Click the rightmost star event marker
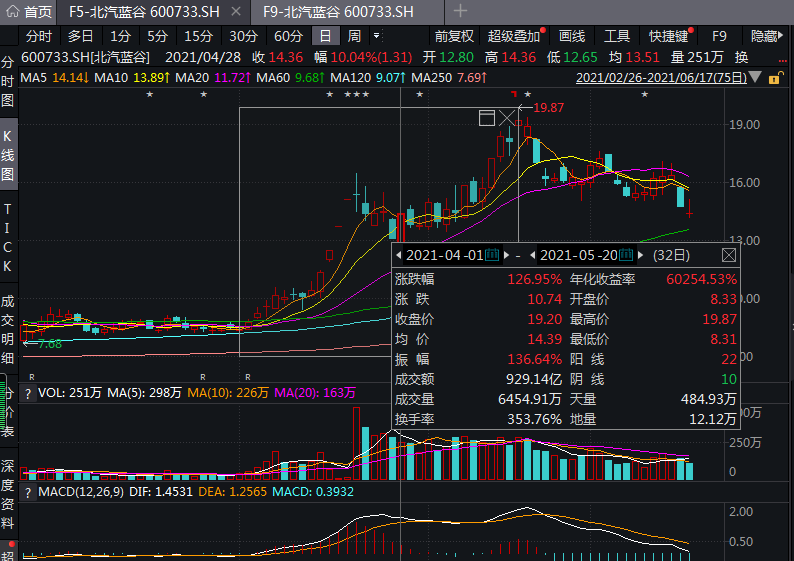The image size is (794, 561). pos(644,95)
